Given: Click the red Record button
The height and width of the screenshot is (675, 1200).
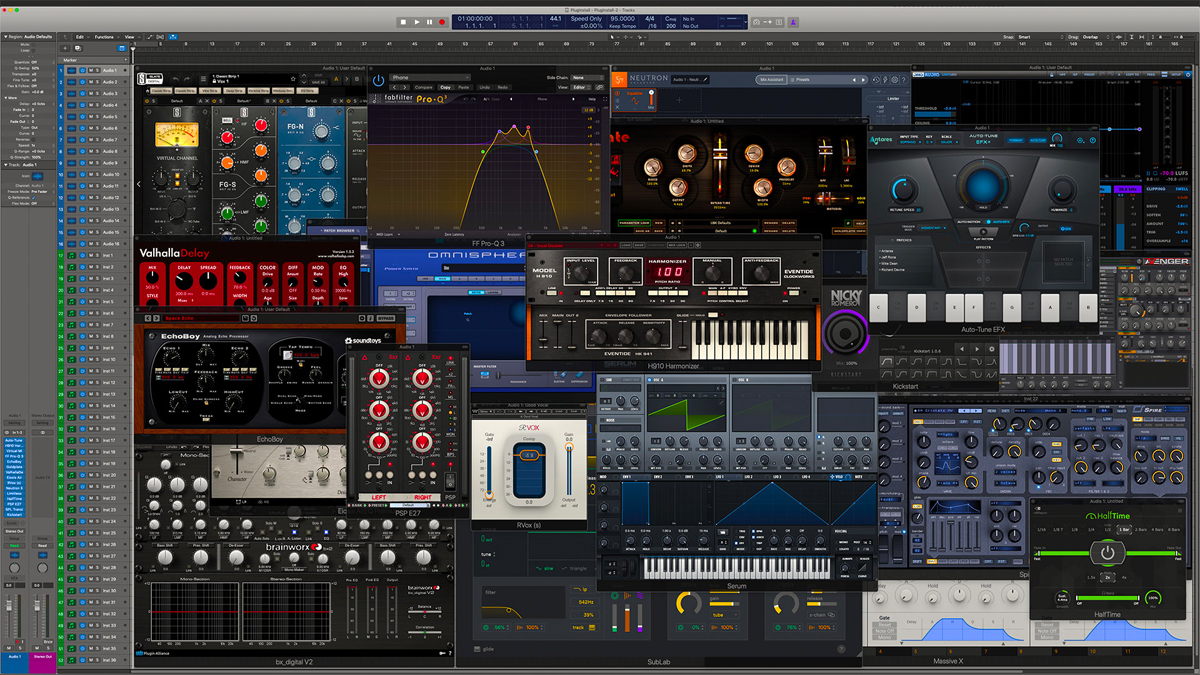Looking at the screenshot, I should pyautogui.click(x=442, y=21).
